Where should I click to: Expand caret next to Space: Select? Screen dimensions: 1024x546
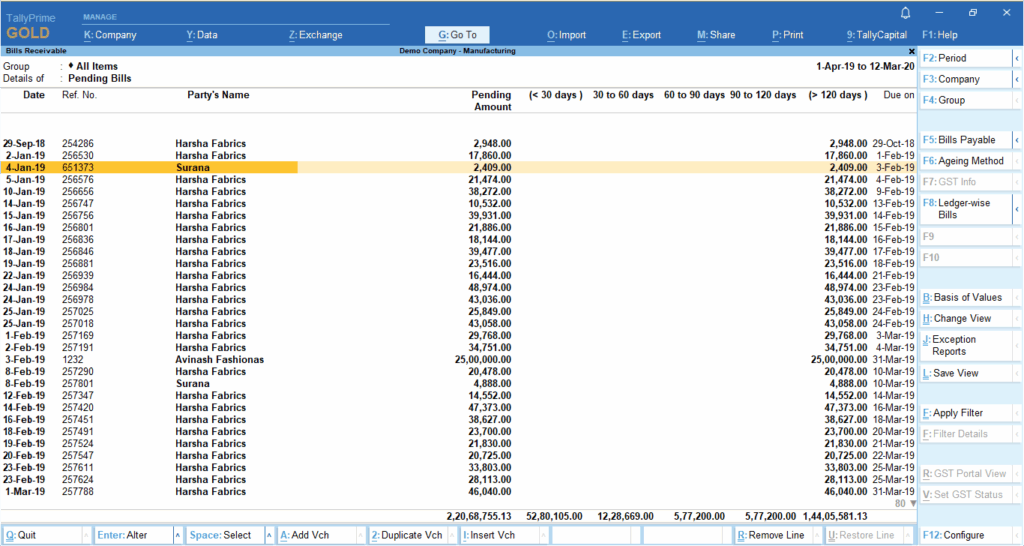tap(269, 535)
